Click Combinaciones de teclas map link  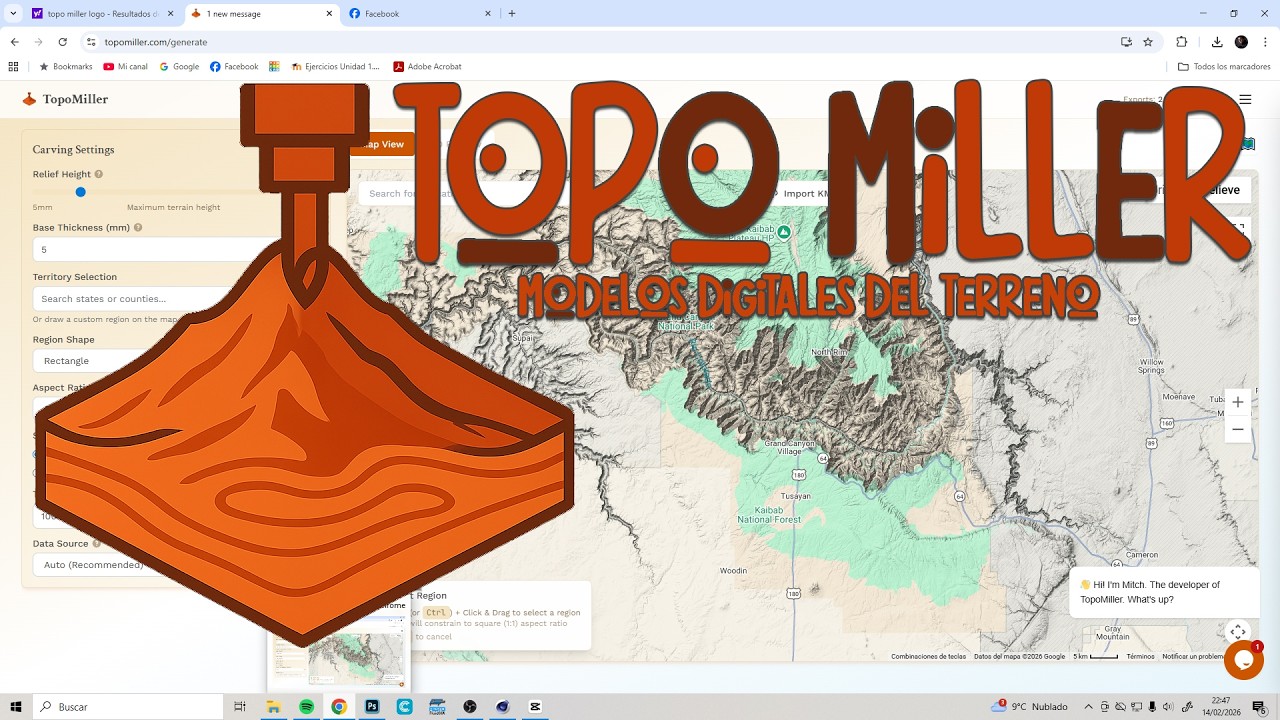[x=928, y=657]
